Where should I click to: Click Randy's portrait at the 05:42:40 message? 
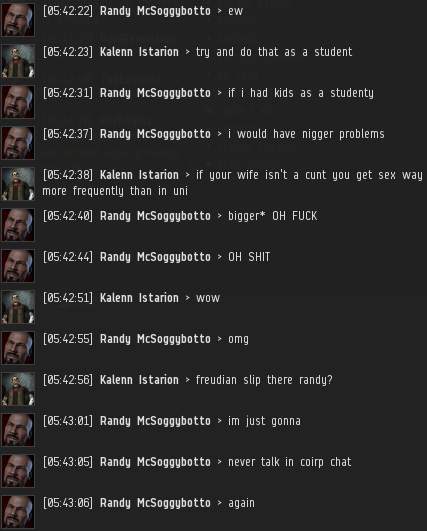tap(18, 225)
